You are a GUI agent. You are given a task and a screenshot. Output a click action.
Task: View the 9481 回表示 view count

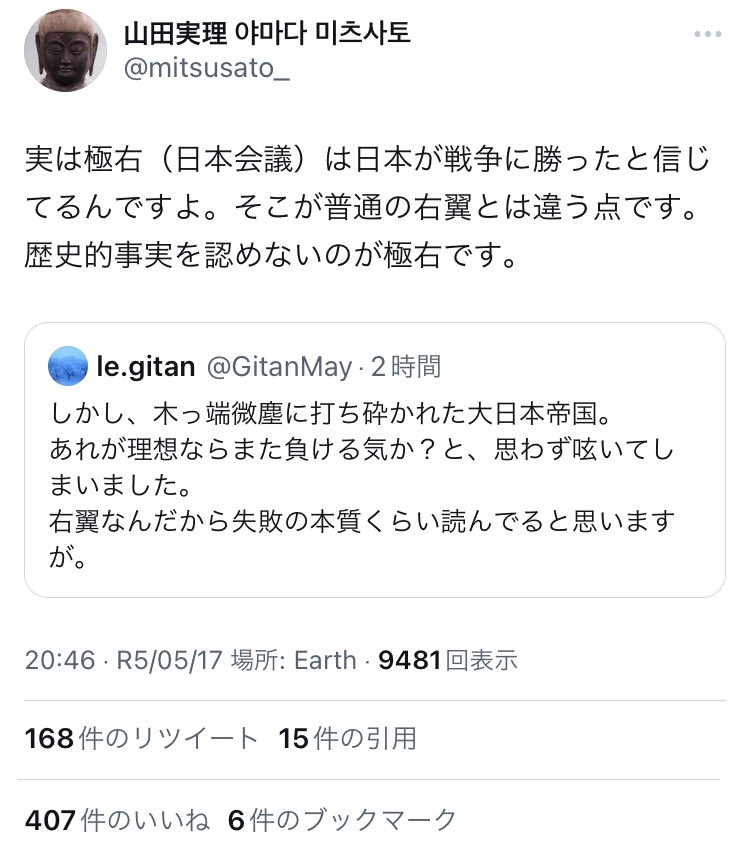point(447,661)
